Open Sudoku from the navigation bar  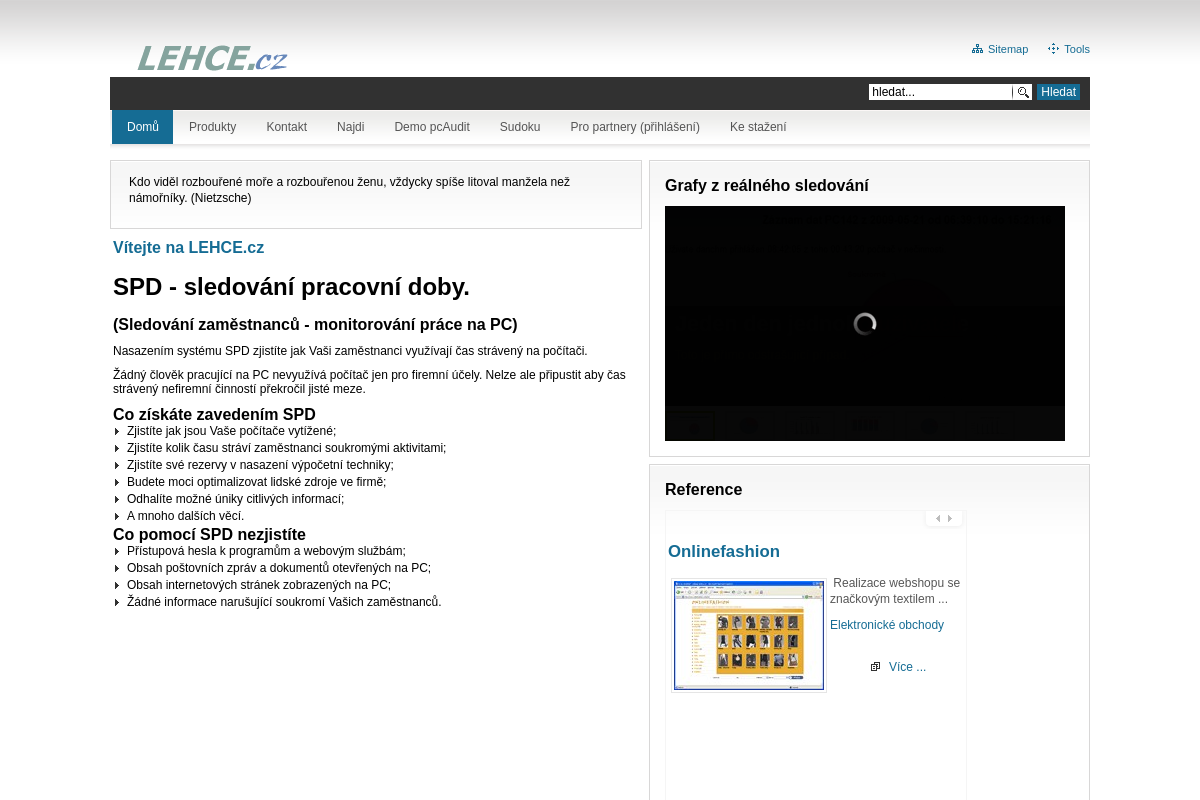coord(520,127)
